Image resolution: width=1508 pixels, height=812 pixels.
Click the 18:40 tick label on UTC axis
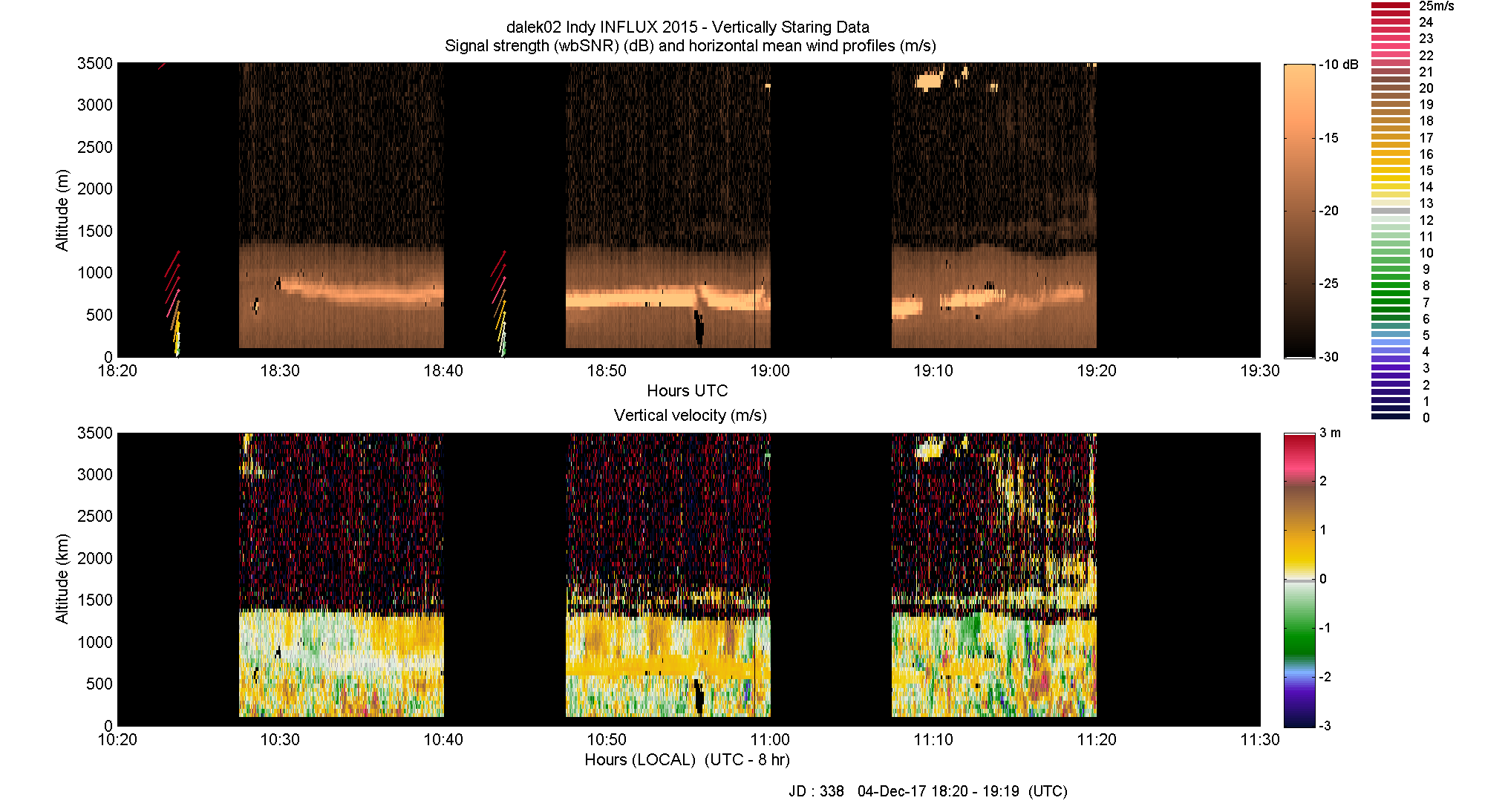443,370
